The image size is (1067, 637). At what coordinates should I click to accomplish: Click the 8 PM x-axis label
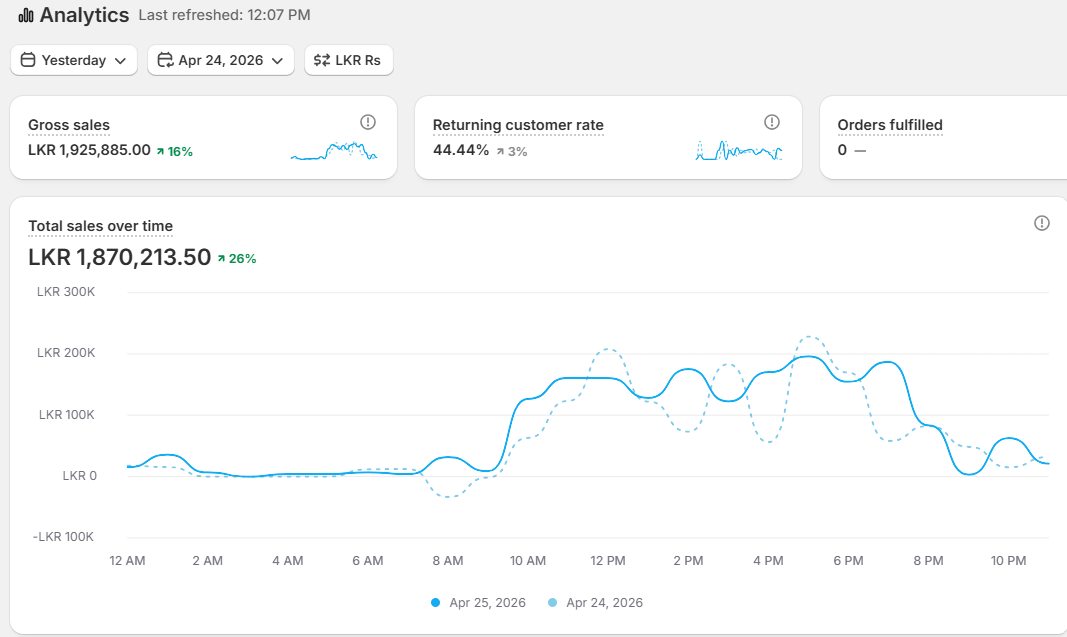coord(928,561)
